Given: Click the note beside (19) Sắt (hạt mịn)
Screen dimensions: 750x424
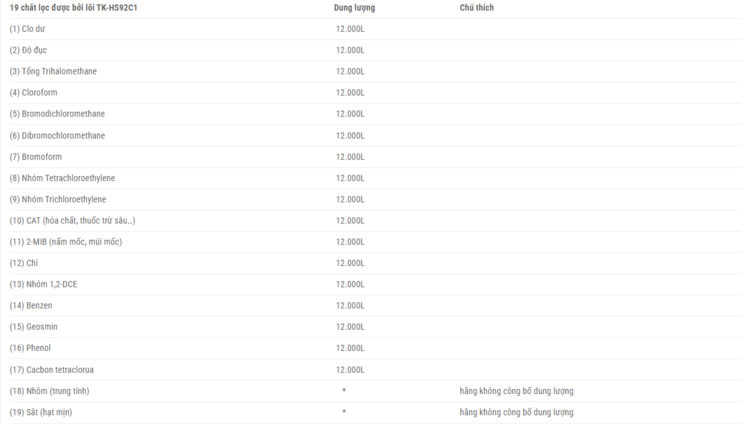Looking at the screenshot, I should tap(517, 412).
